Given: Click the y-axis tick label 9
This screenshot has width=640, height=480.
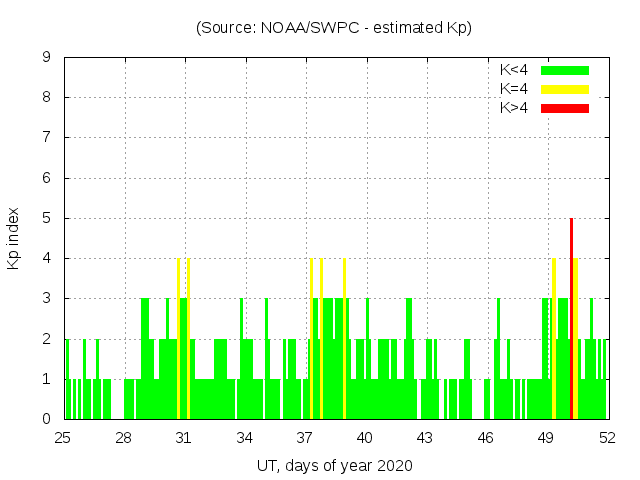Looking at the screenshot, I should [46, 58].
